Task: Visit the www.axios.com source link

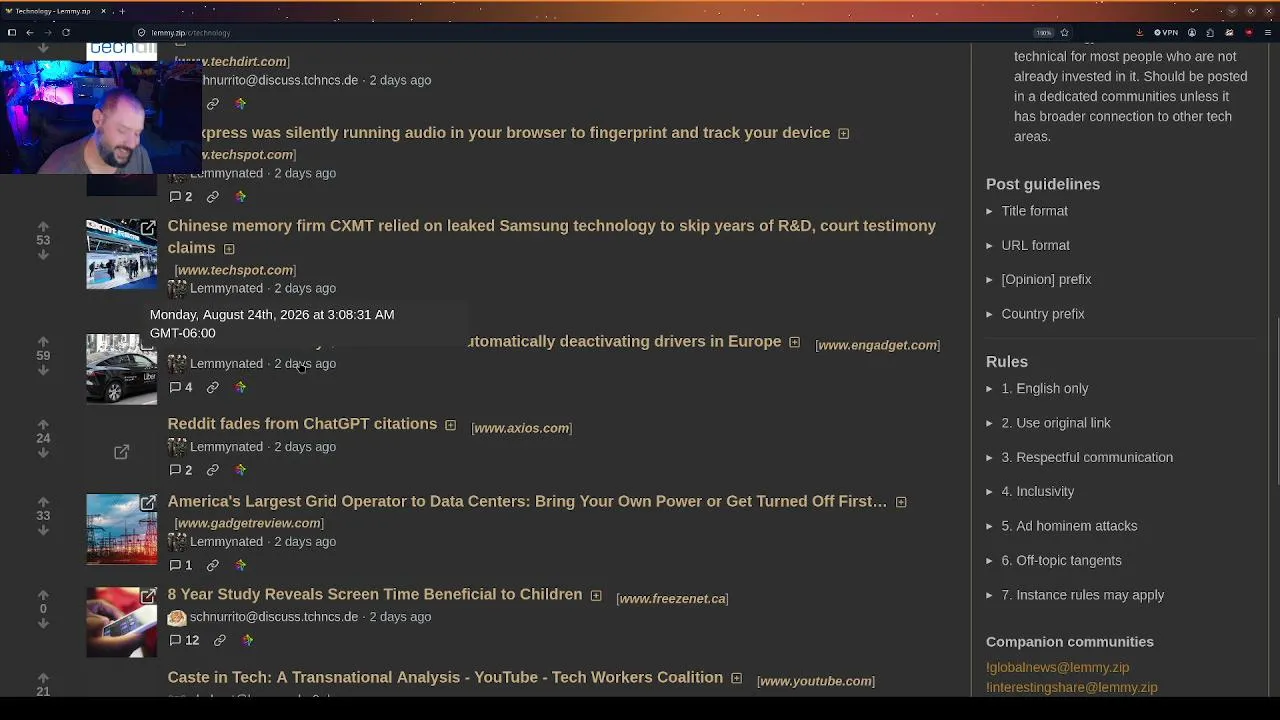Action: [x=521, y=428]
